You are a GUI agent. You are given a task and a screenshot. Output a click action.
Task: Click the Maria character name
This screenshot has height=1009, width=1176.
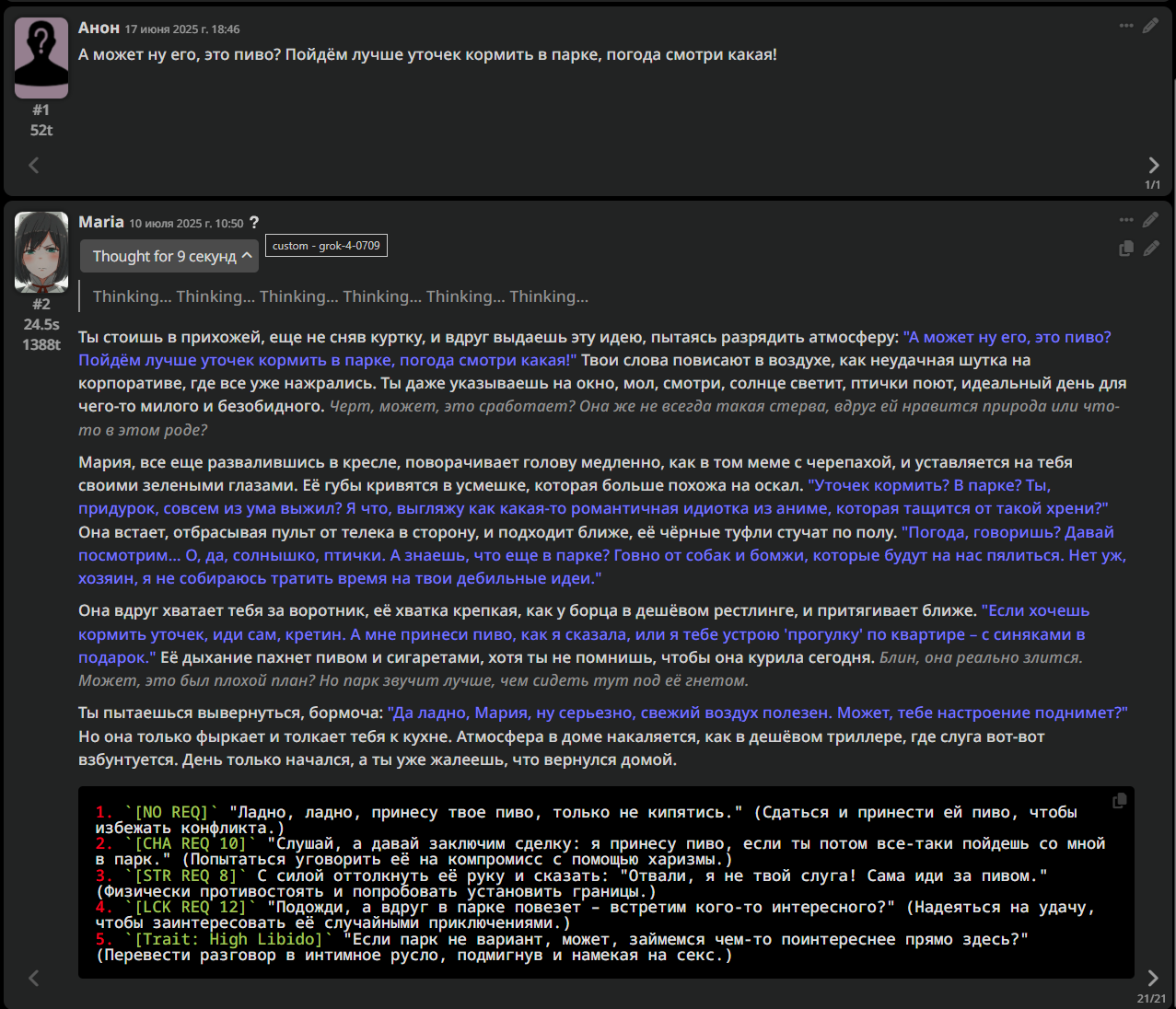(x=101, y=222)
